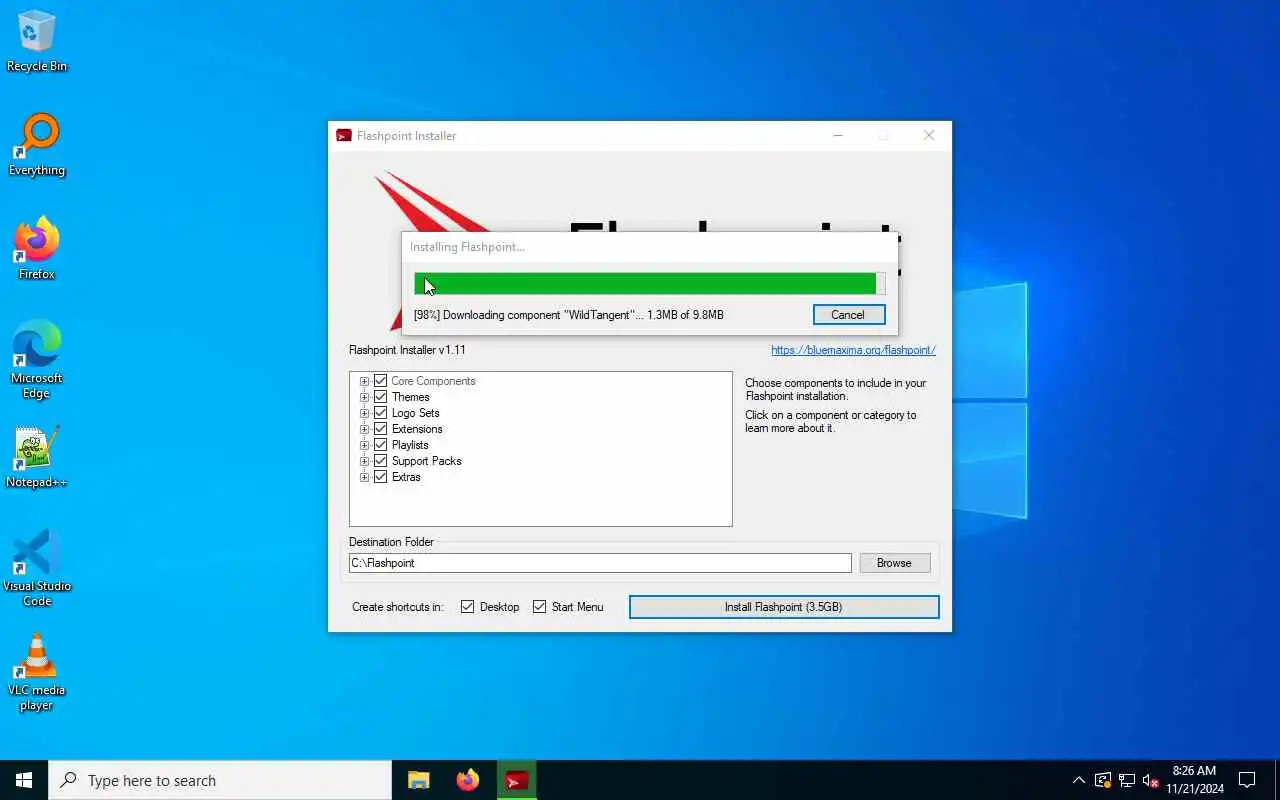The height and width of the screenshot is (800, 1280).
Task: Select the Logo Sets label
Action: 415,413
